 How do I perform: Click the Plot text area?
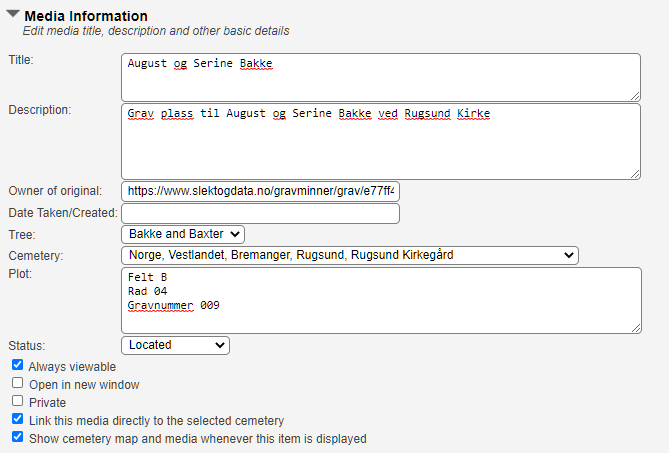click(380, 299)
